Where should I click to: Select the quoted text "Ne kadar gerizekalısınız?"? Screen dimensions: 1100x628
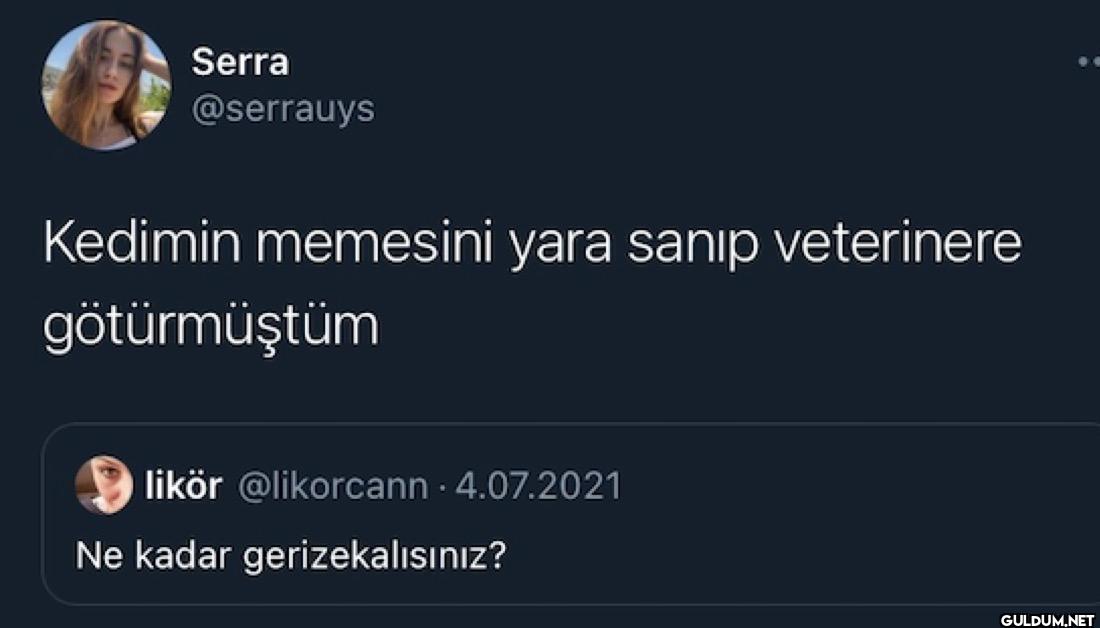click(x=290, y=557)
